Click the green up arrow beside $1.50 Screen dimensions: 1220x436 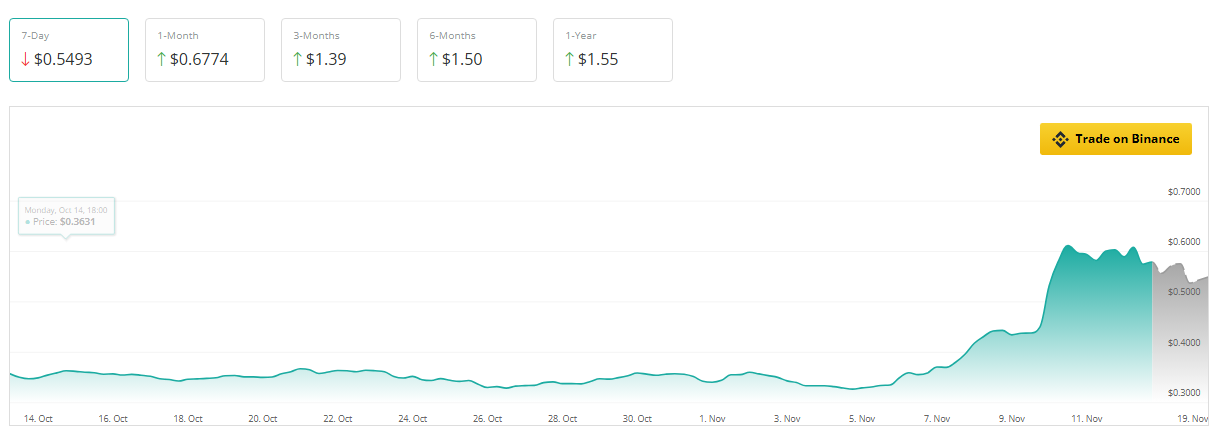pyautogui.click(x=433, y=60)
